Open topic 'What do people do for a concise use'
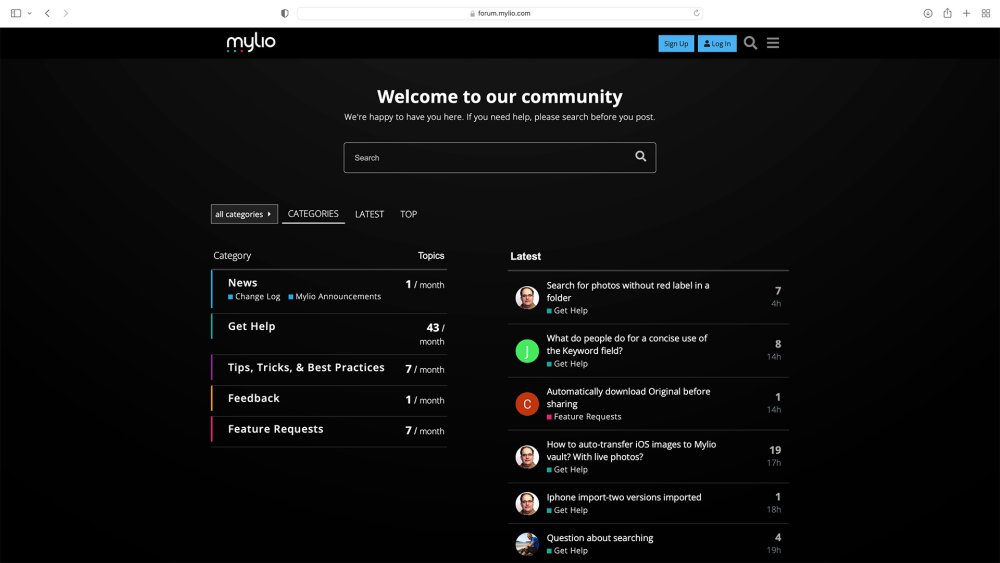This screenshot has width=1000, height=563. (x=626, y=344)
